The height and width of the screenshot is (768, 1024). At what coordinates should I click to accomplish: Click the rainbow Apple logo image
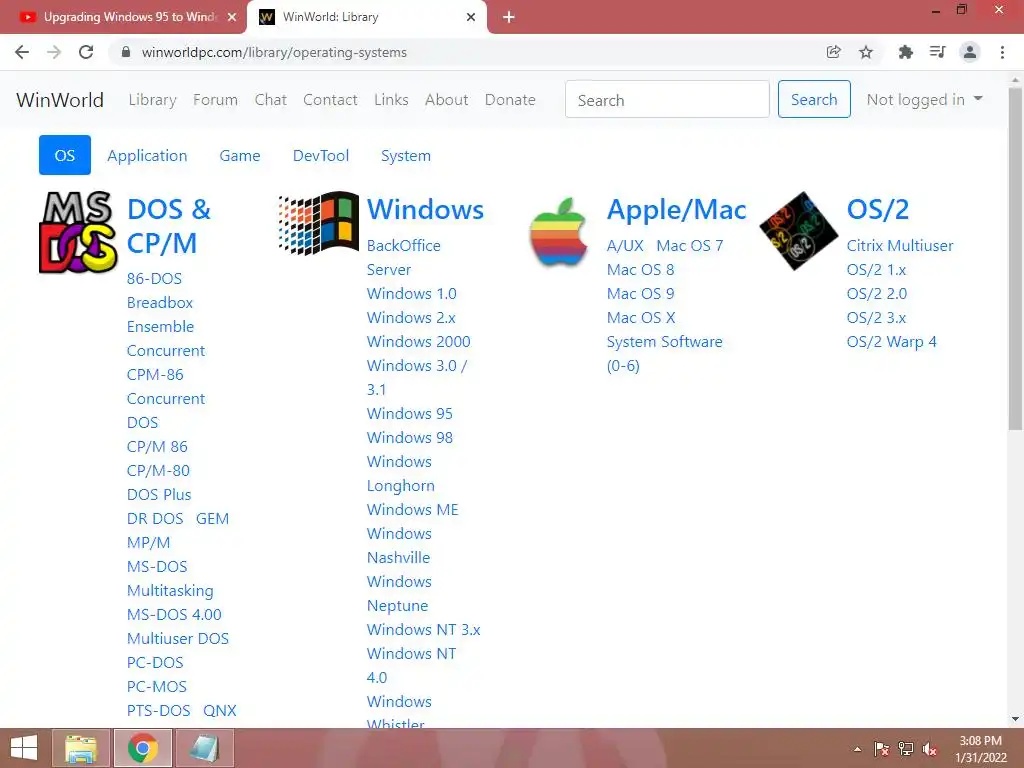(x=558, y=232)
